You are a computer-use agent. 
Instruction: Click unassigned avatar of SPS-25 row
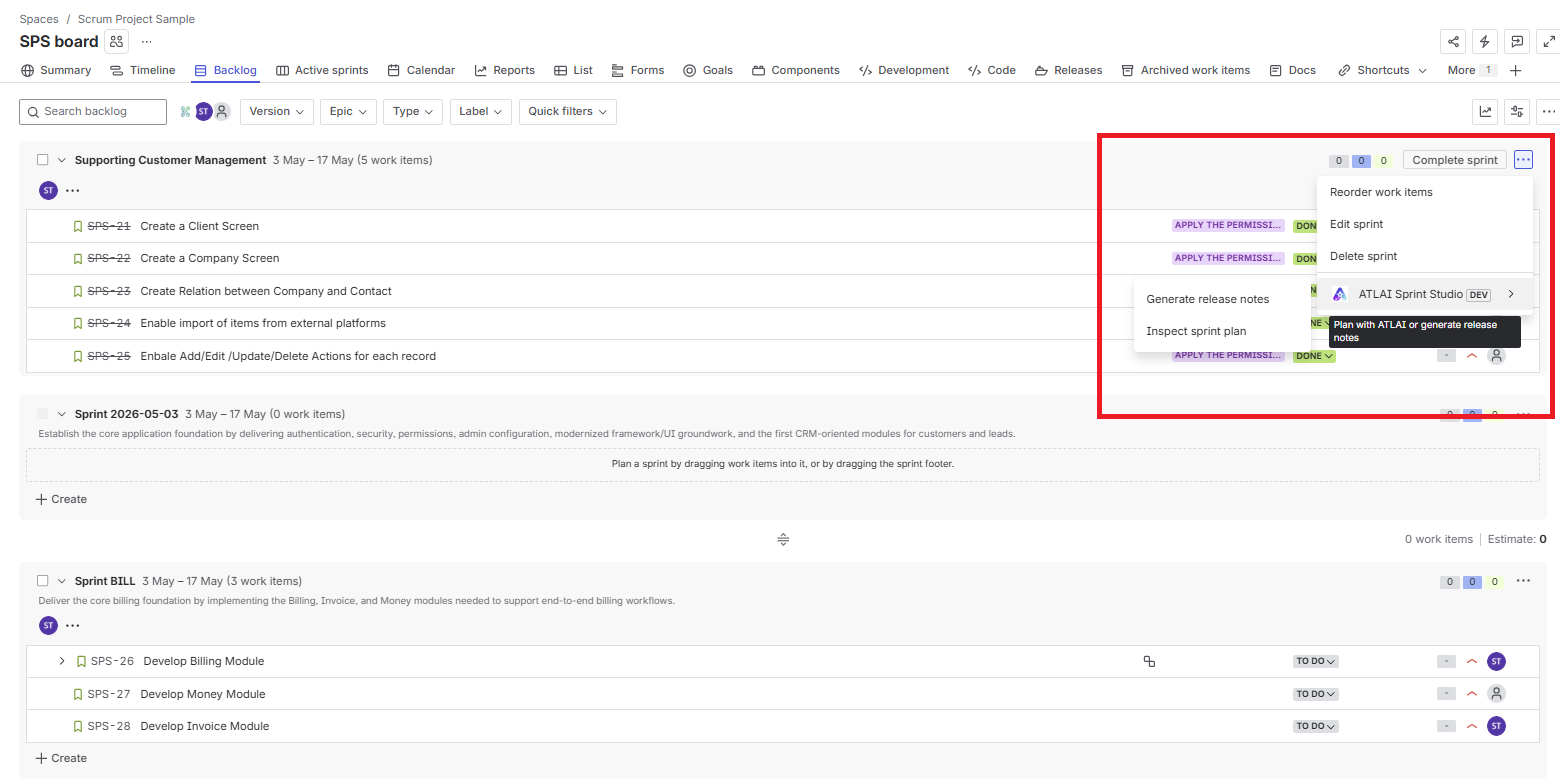(1496, 356)
